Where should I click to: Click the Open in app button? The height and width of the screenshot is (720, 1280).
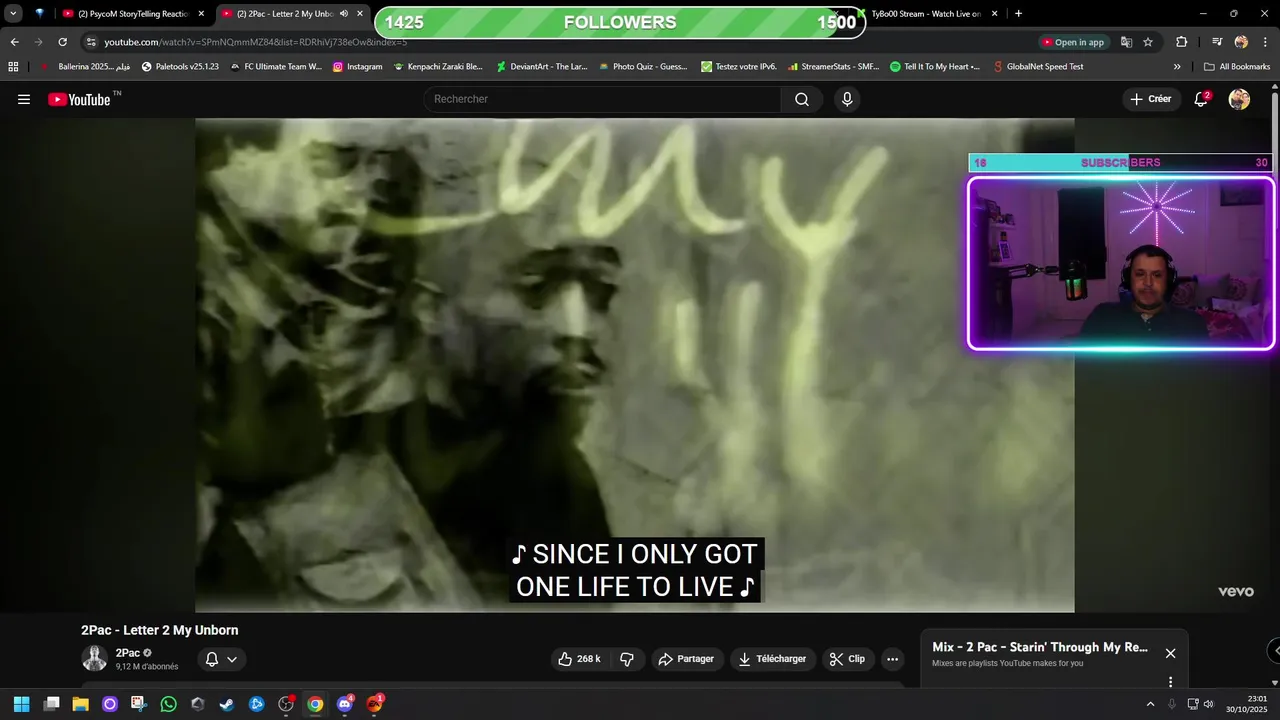(x=1073, y=42)
